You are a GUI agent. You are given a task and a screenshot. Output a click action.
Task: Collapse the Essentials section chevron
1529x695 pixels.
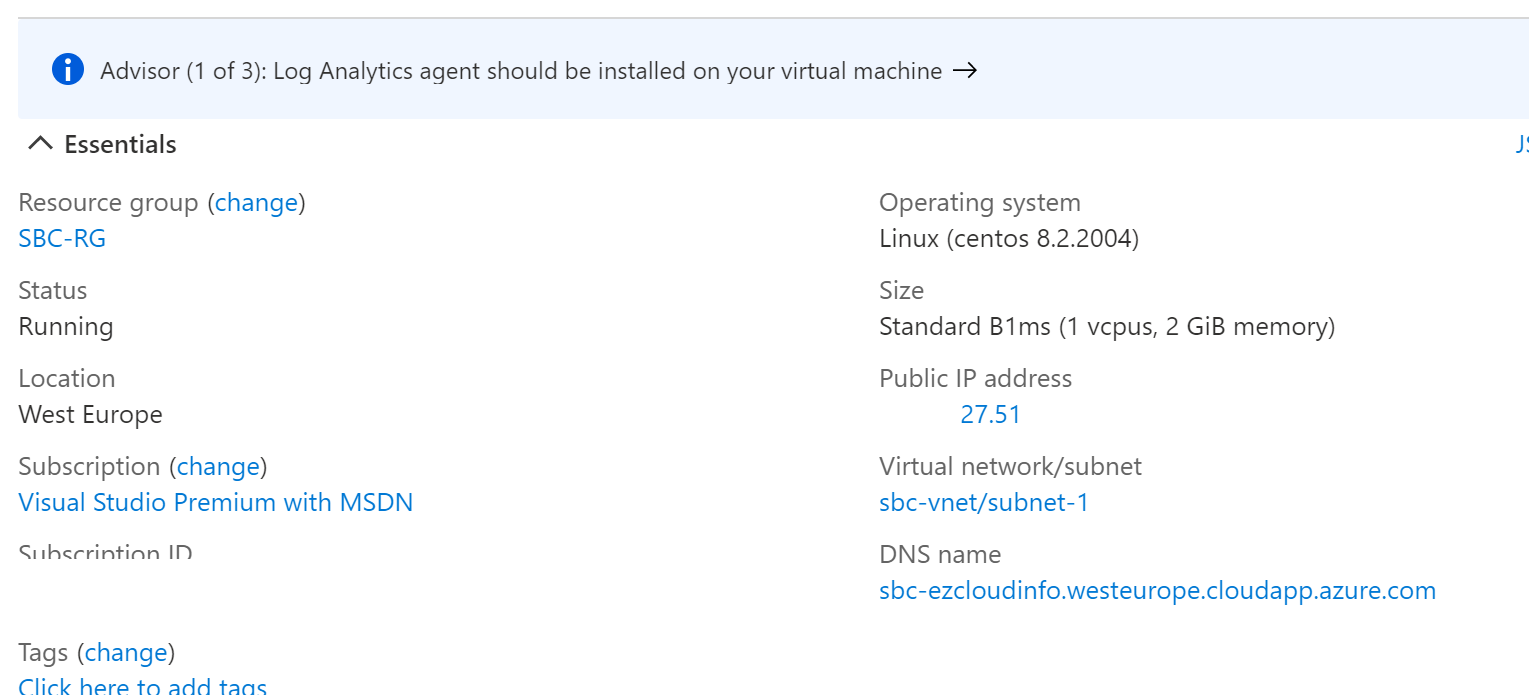click(40, 144)
